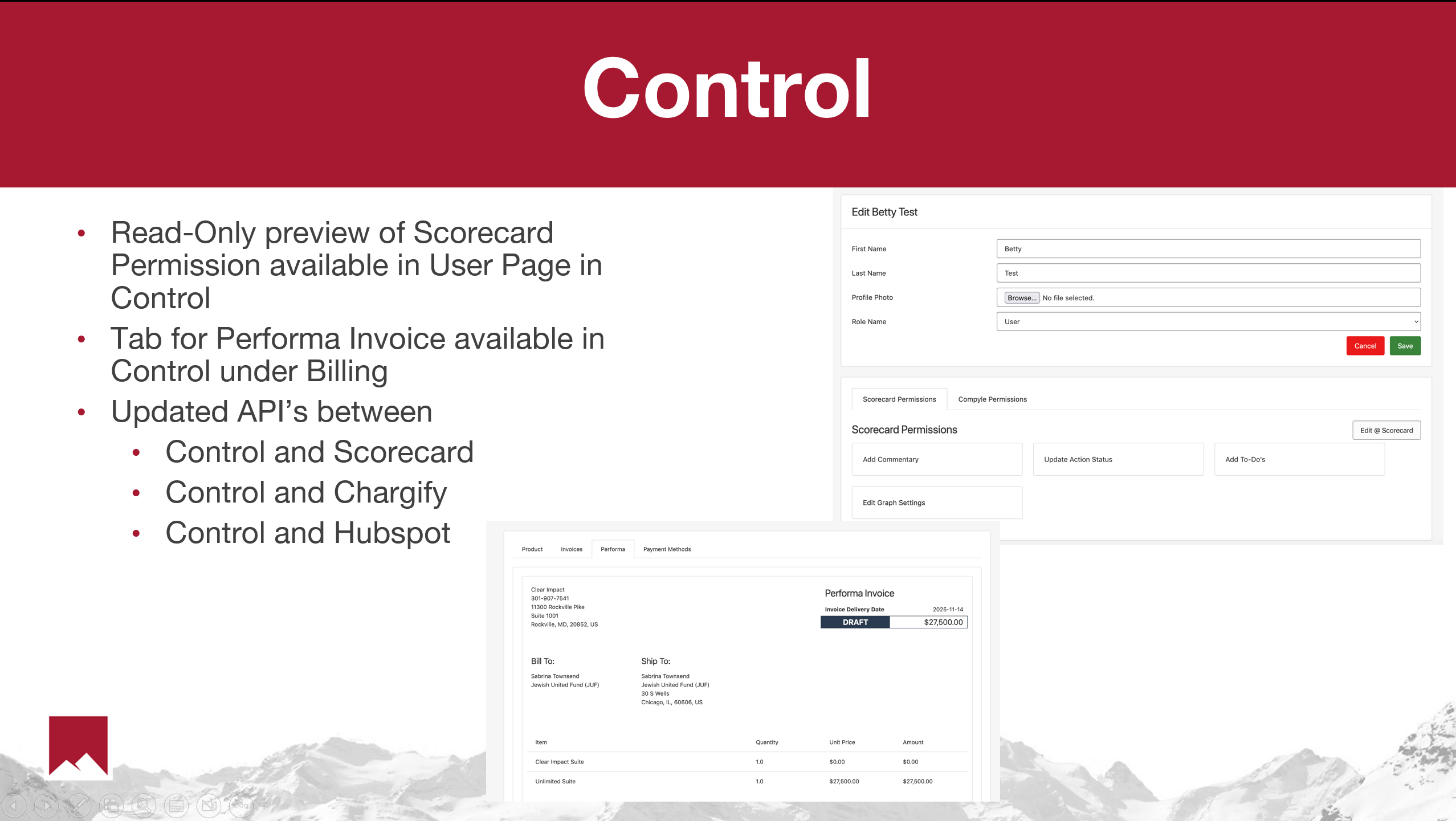Click the Scorecard Permissions section heading
Screen dimensions: 1456x821
click(x=904, y=430)
